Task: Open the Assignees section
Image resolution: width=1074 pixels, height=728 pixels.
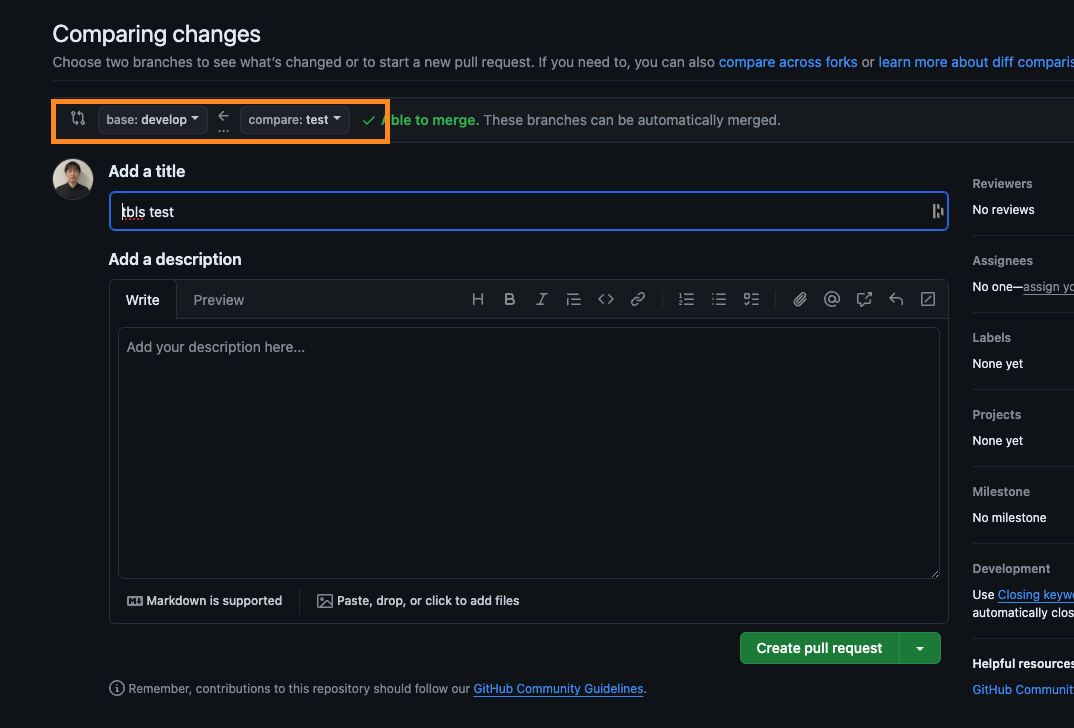Action: (x=1003, y=260)
